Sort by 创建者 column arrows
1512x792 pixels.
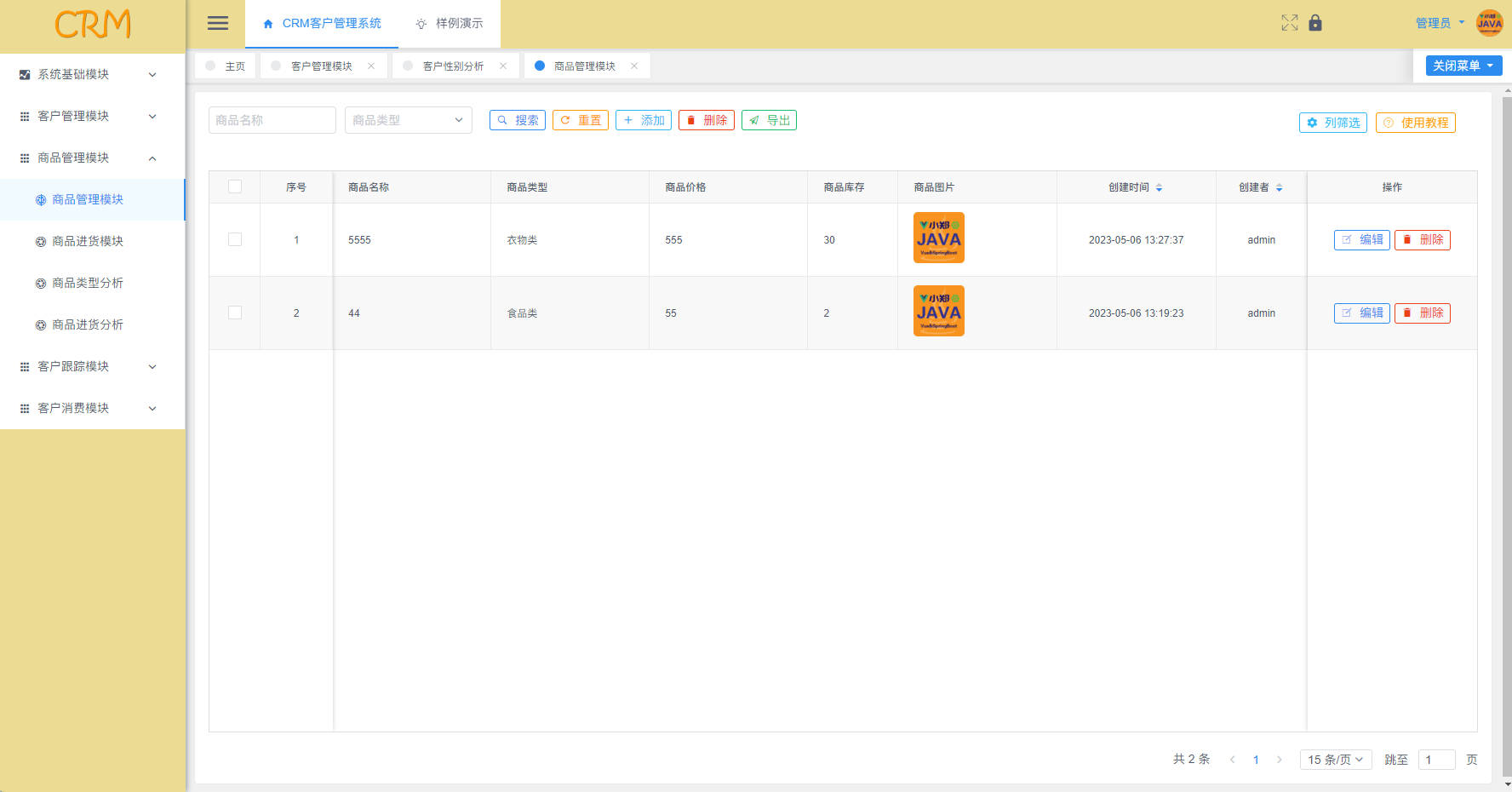tap(1279, 187)
